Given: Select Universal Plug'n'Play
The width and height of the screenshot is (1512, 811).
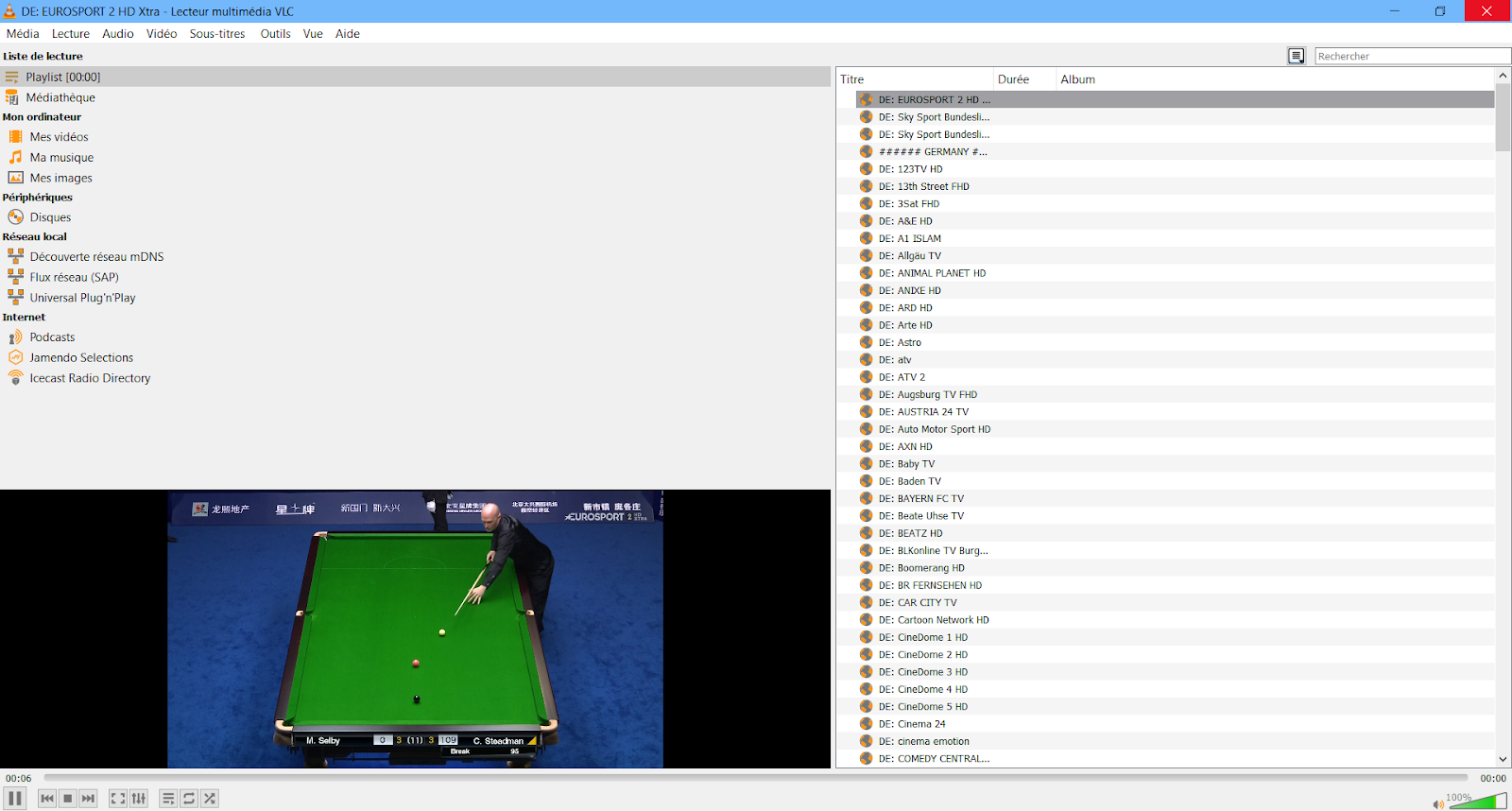Looking at the screenshot, I should (82, 298).
